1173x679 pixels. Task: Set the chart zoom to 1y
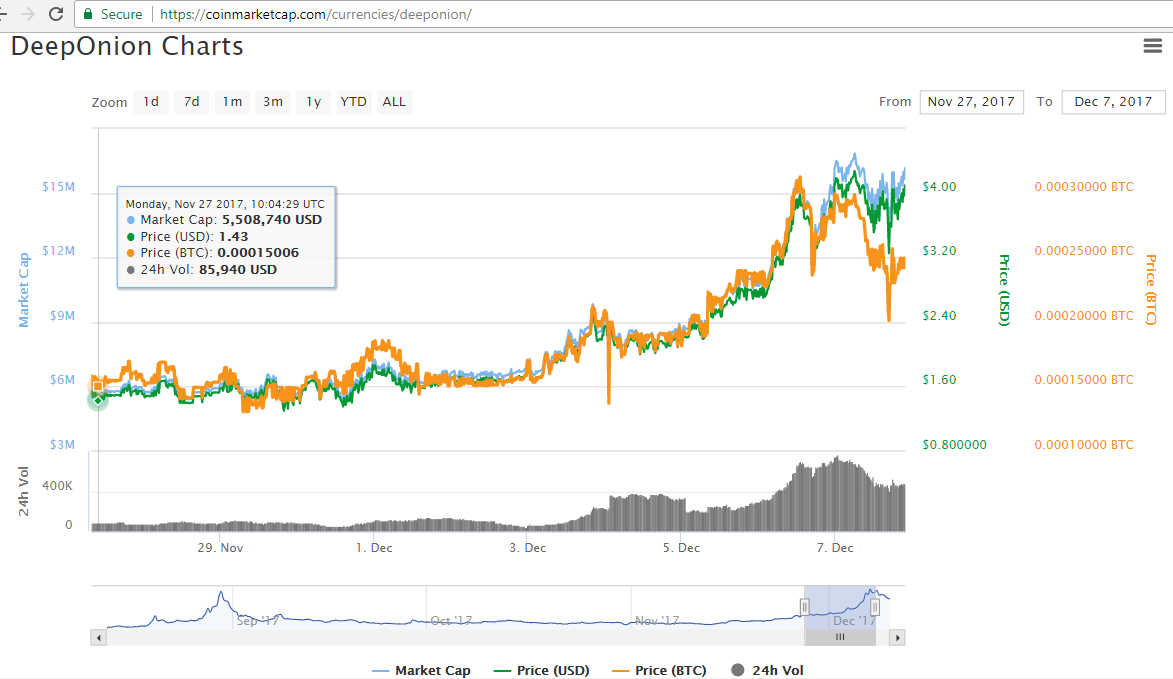pyautogui.click(x=313, y=102)
